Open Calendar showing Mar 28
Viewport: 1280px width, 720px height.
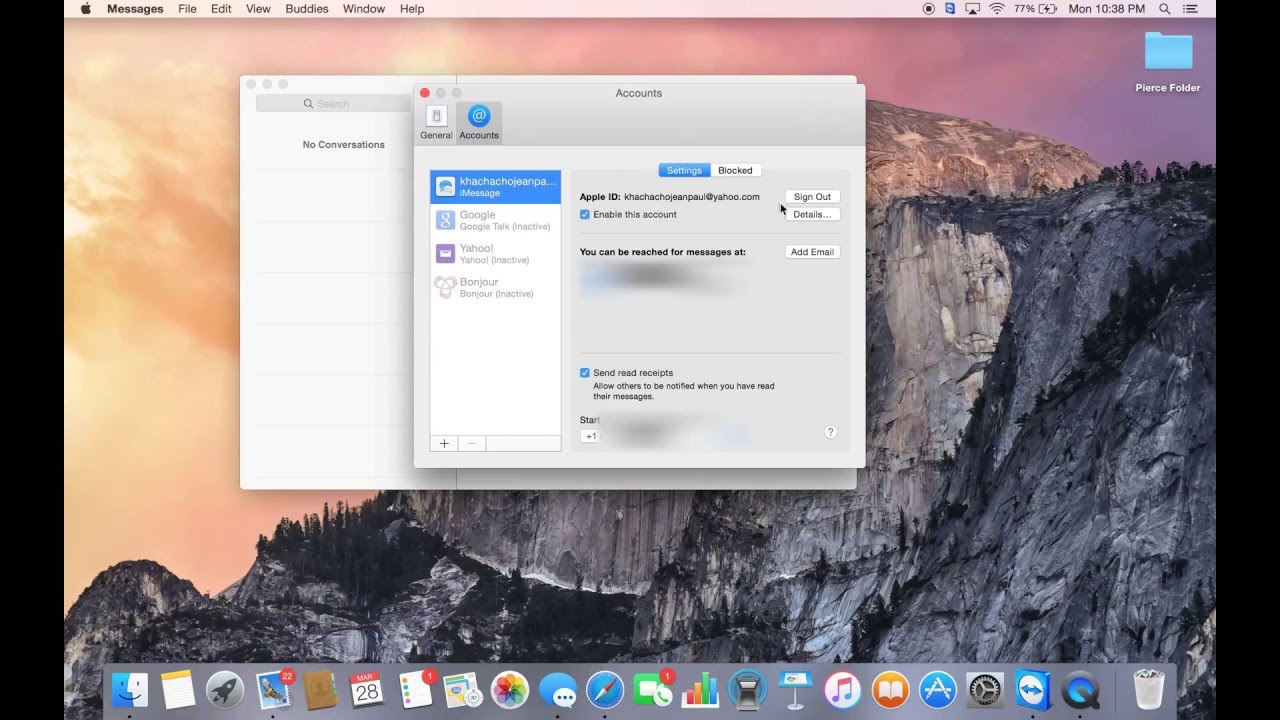point(367,690)
